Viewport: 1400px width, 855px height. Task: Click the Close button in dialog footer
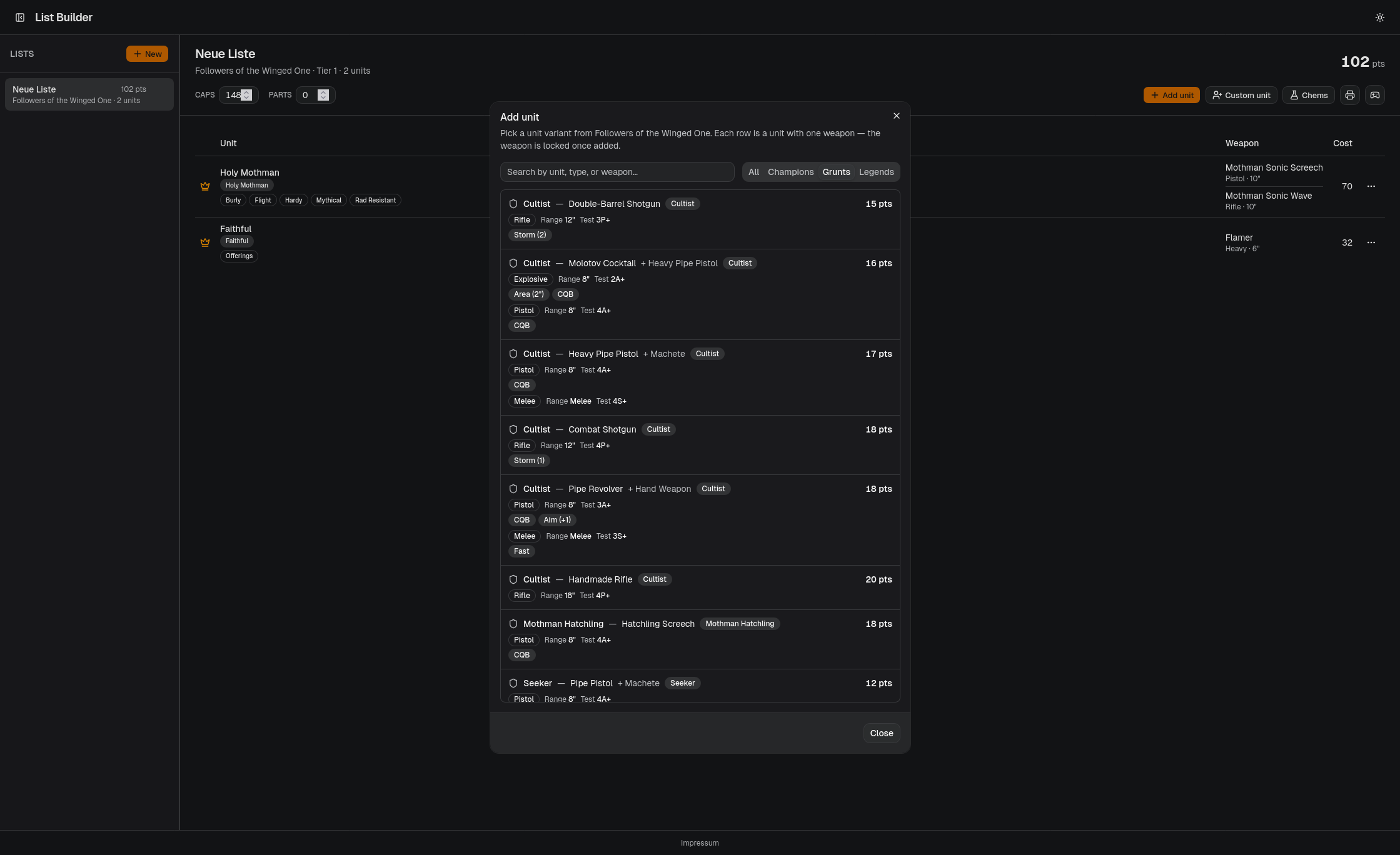coord(881,733)
